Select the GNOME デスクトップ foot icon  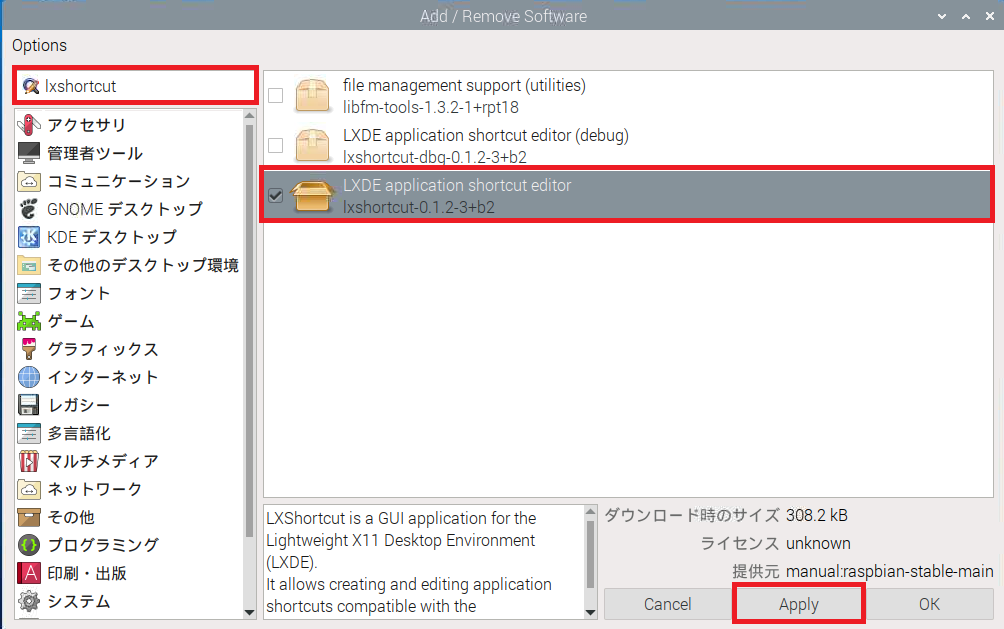click(x=29, y=209)
